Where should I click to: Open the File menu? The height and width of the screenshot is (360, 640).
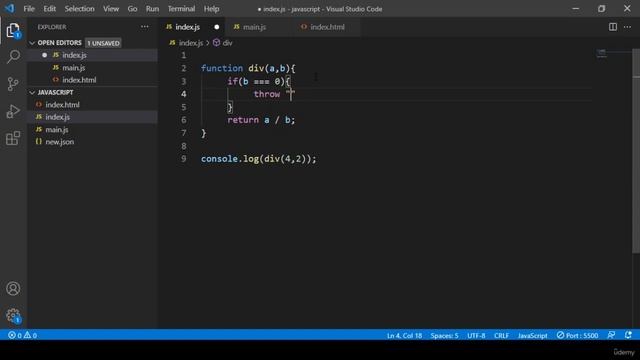pos(29,9)
